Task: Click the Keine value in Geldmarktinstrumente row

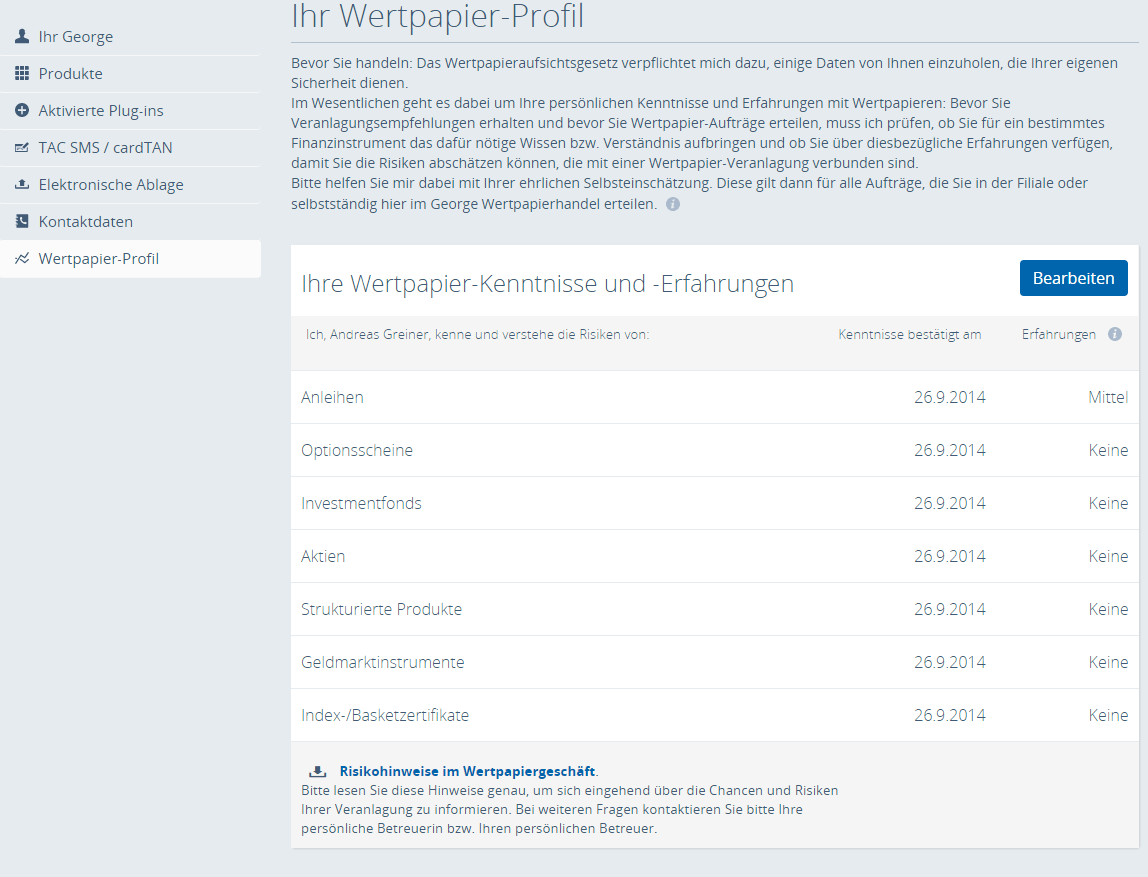Action: [x=1108, y=663]
